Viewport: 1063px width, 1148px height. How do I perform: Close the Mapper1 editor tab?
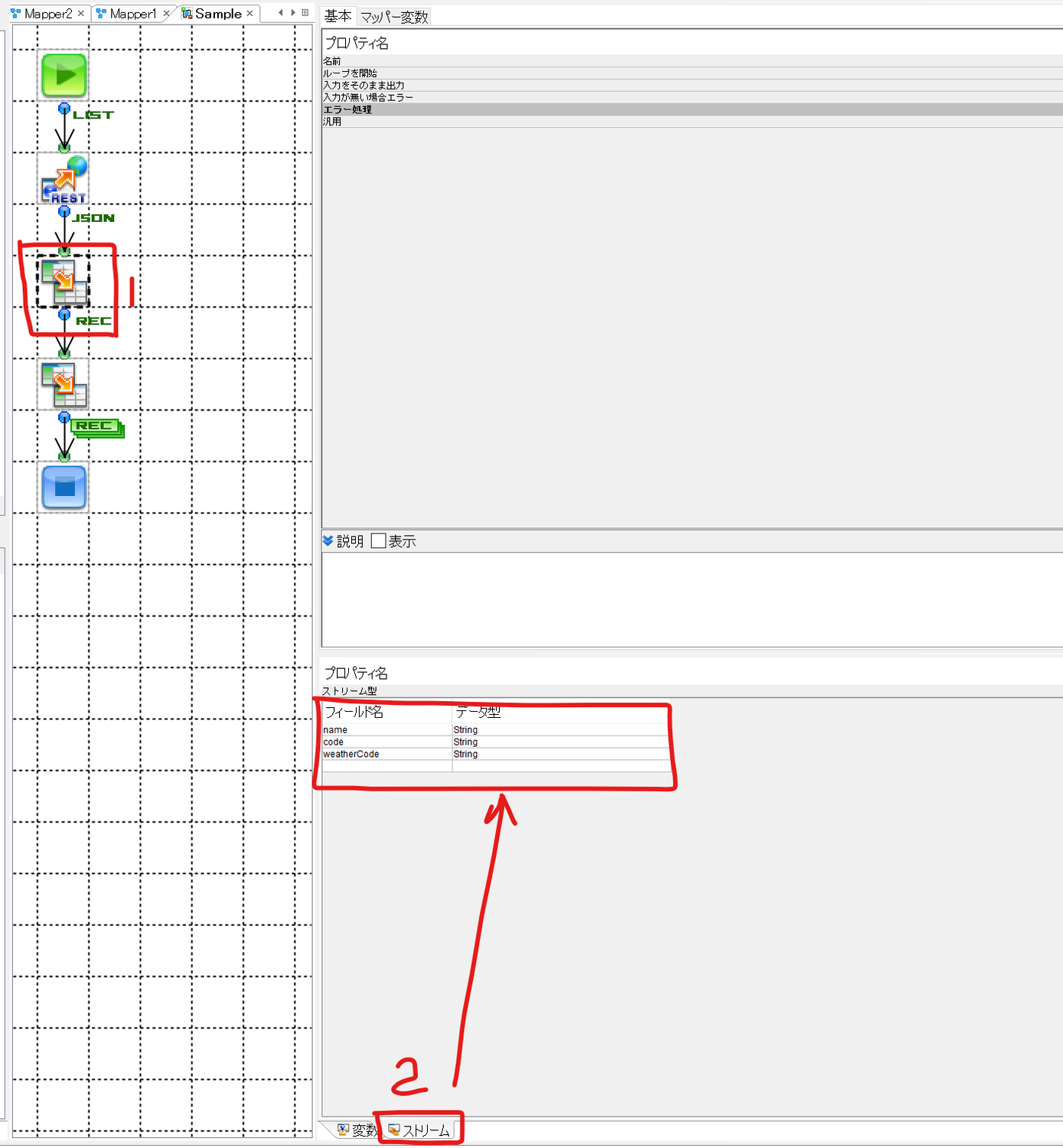(x=166, y=14)
